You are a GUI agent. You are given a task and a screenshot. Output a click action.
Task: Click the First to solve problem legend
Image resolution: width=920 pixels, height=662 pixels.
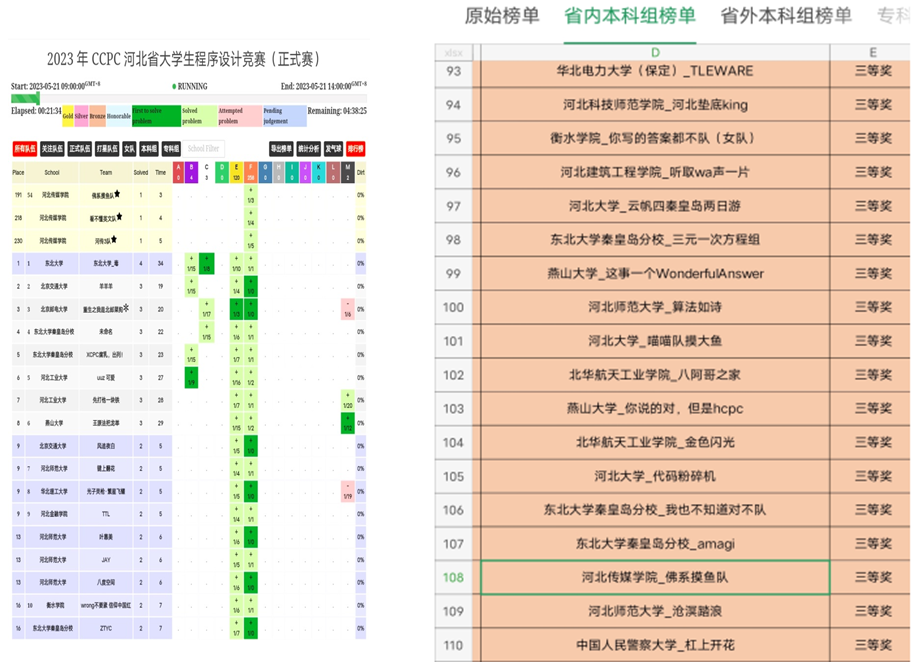point(156,116)
